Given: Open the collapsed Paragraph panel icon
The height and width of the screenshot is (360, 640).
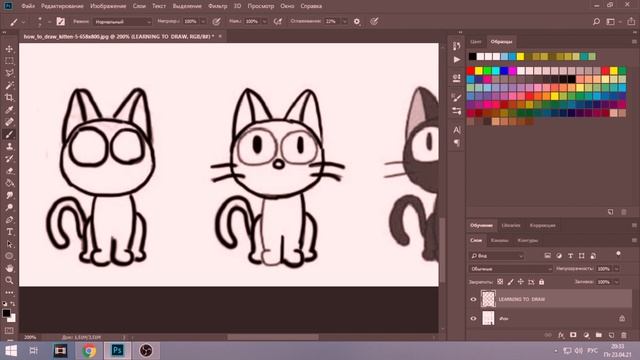Looking at the screenshot, I should [x=457, y=143].
